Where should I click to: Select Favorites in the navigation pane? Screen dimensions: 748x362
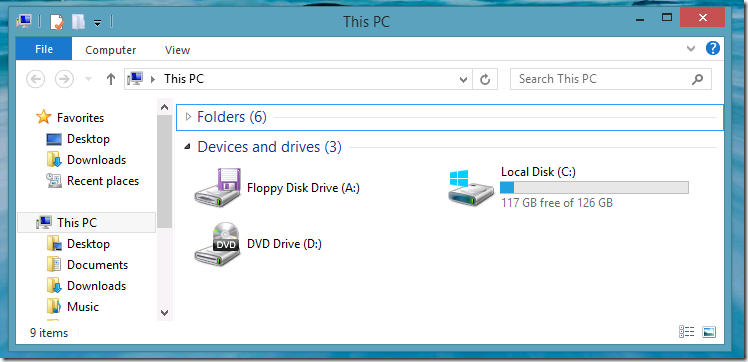pyautogui.click(x=80, y=117)
